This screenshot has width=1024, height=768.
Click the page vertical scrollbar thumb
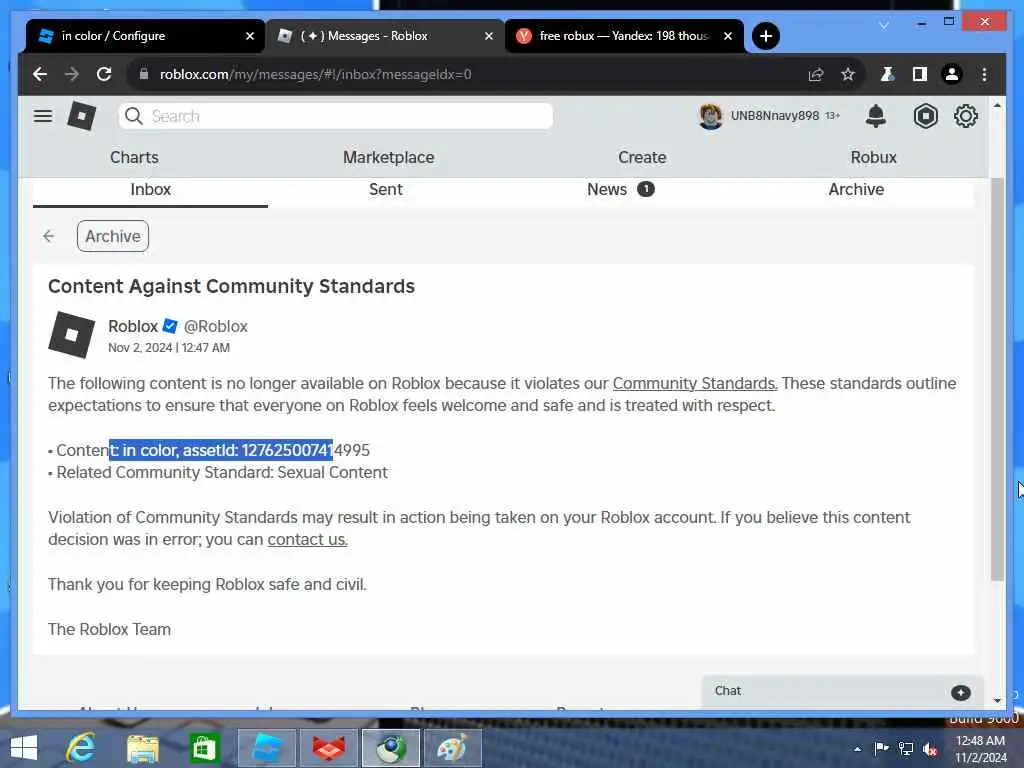coord(997,379)
